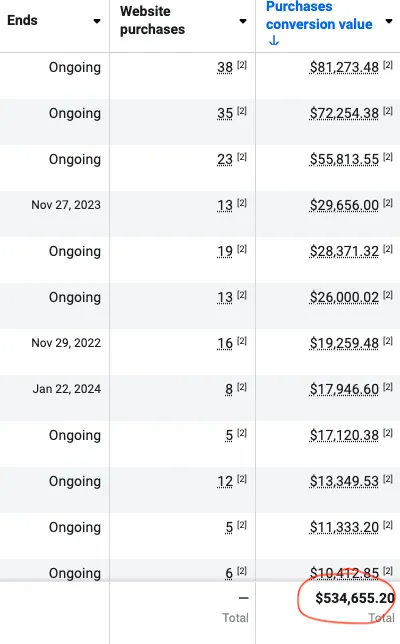Click footnote [2] beside $55,813.55
The width and height of the screenshot is (400, 644).
click(x=388, y=156)
